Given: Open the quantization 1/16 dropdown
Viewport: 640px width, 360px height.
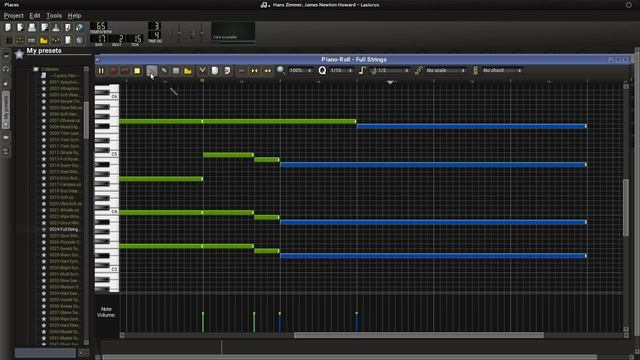Looking at the screenshot, I should pos(342,71).
